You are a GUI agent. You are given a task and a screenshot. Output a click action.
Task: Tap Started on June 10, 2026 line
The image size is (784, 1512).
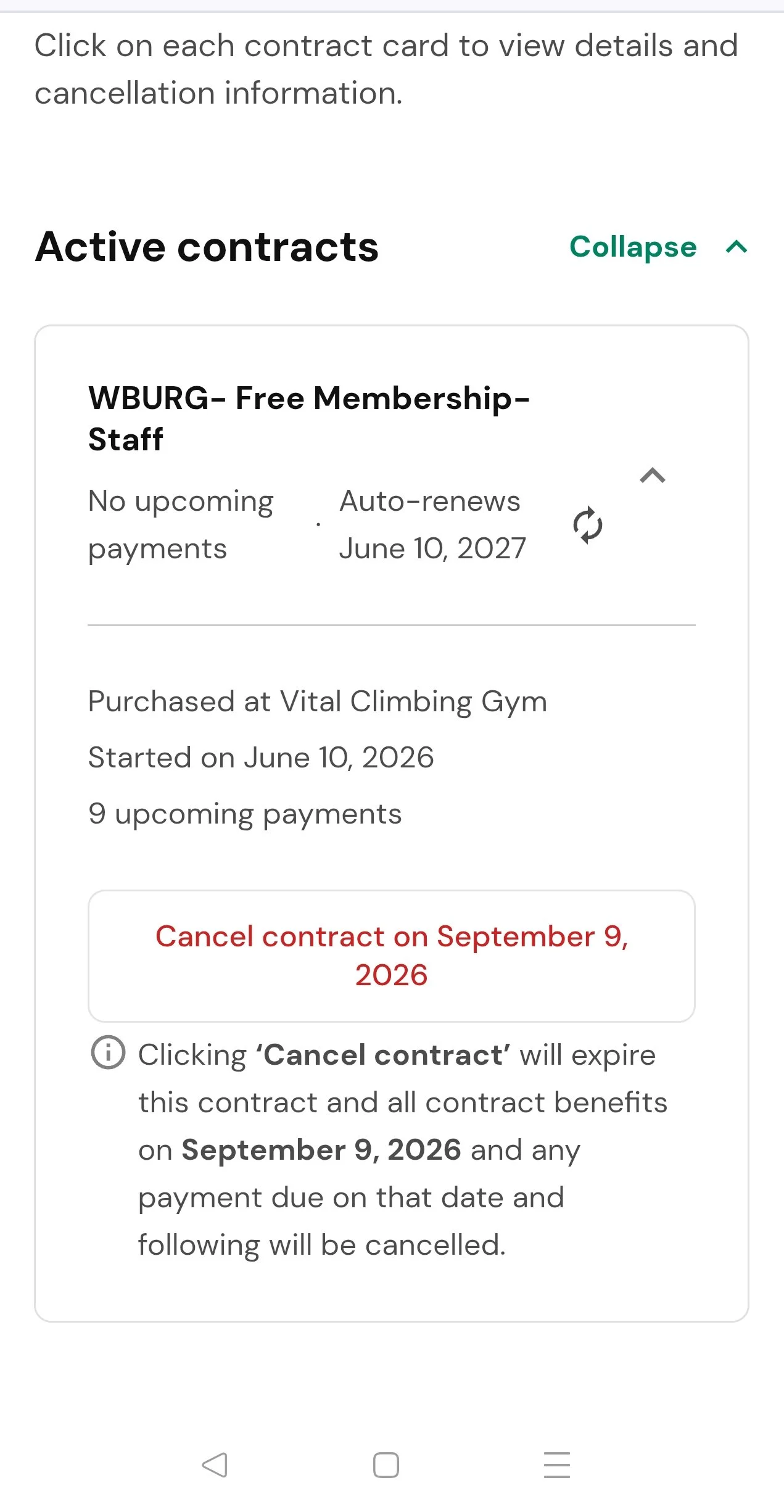pyautogui.click(x=261, y=758)
